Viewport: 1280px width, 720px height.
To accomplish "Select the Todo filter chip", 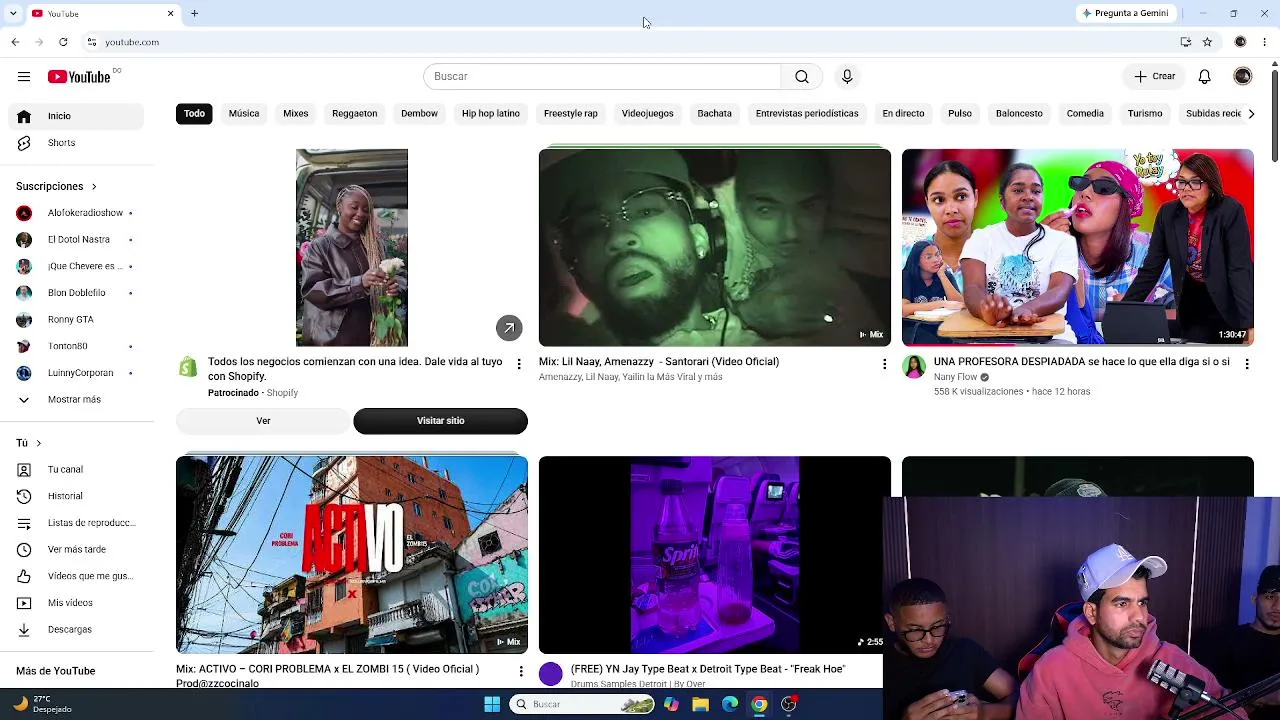I will (x=194, y=114).
